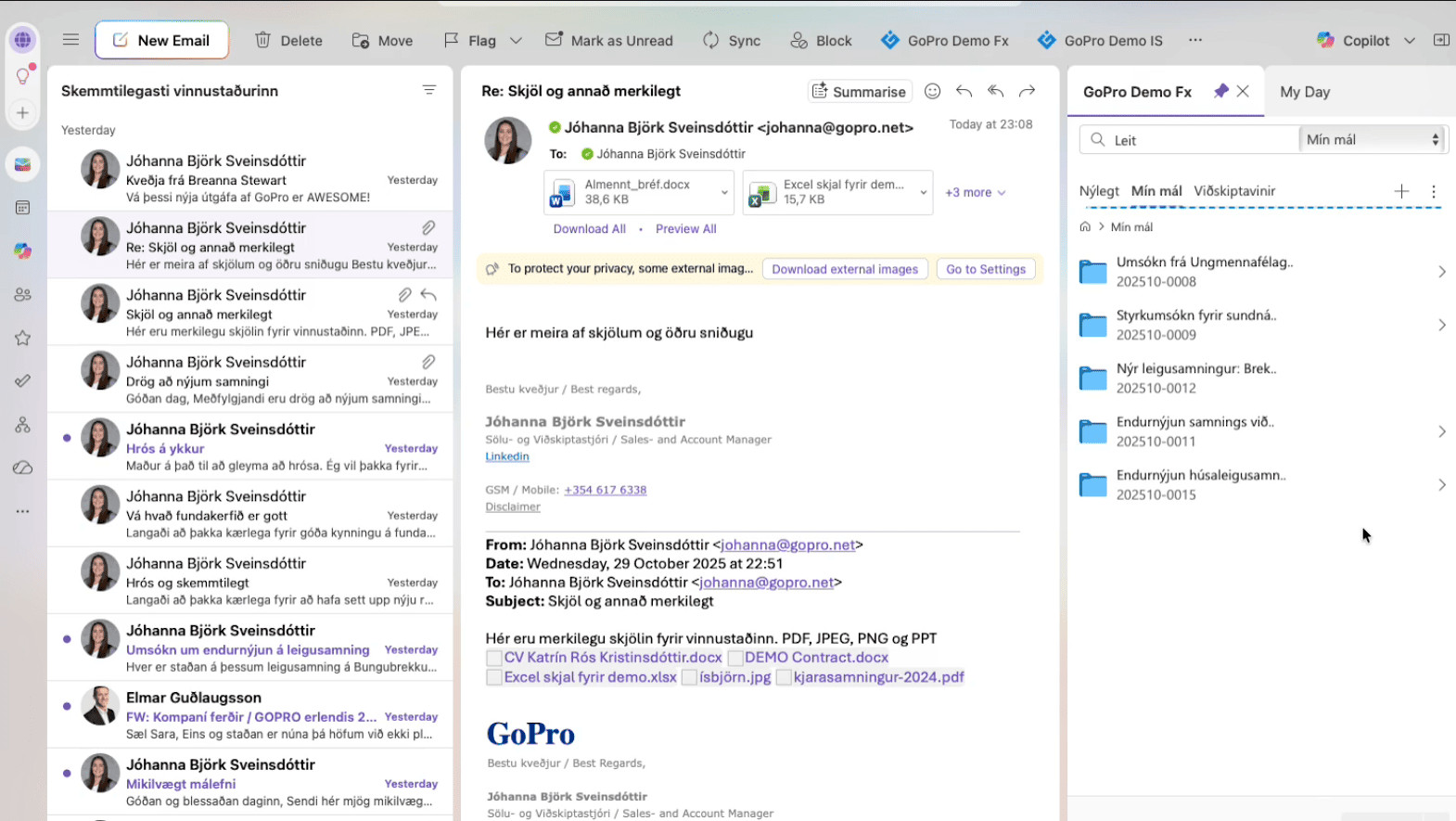Click the plus icon to add a case
Image resolution: width=1456 pixels, height=821 pixels.
pos(1401,191)
